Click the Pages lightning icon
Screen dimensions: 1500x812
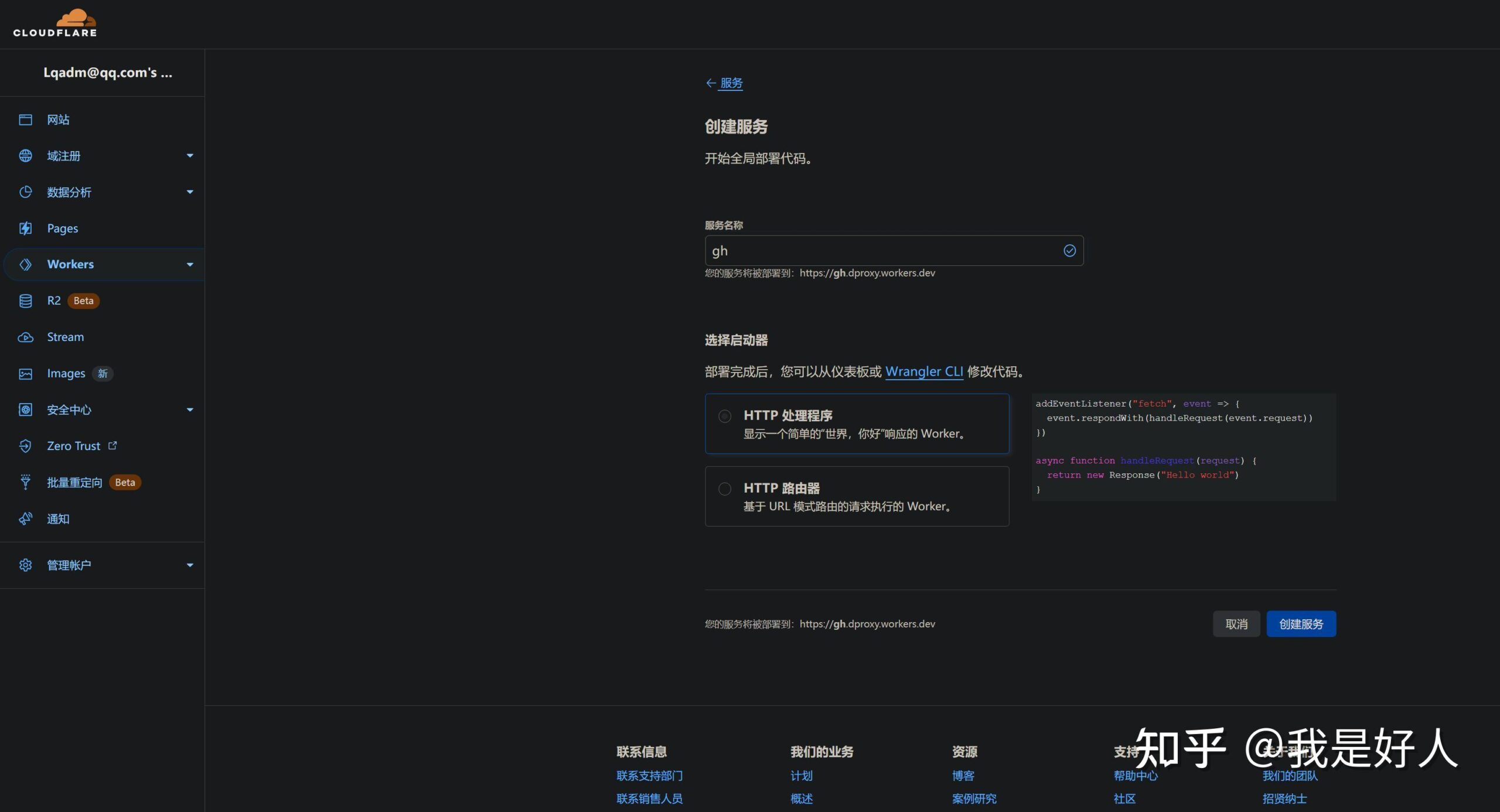click(25, 228)
